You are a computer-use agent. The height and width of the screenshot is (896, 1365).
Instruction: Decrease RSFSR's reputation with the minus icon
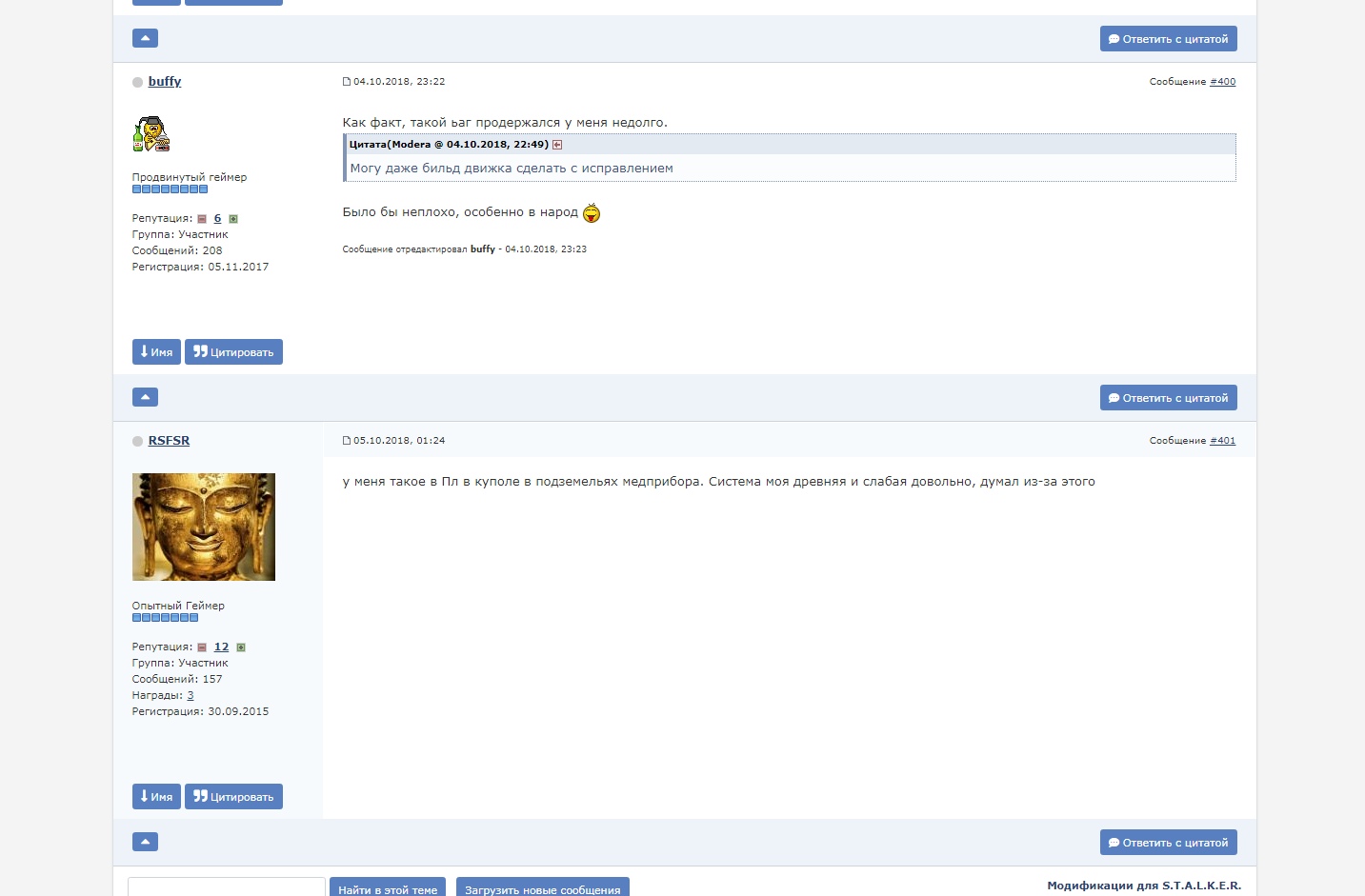[202, 647]
